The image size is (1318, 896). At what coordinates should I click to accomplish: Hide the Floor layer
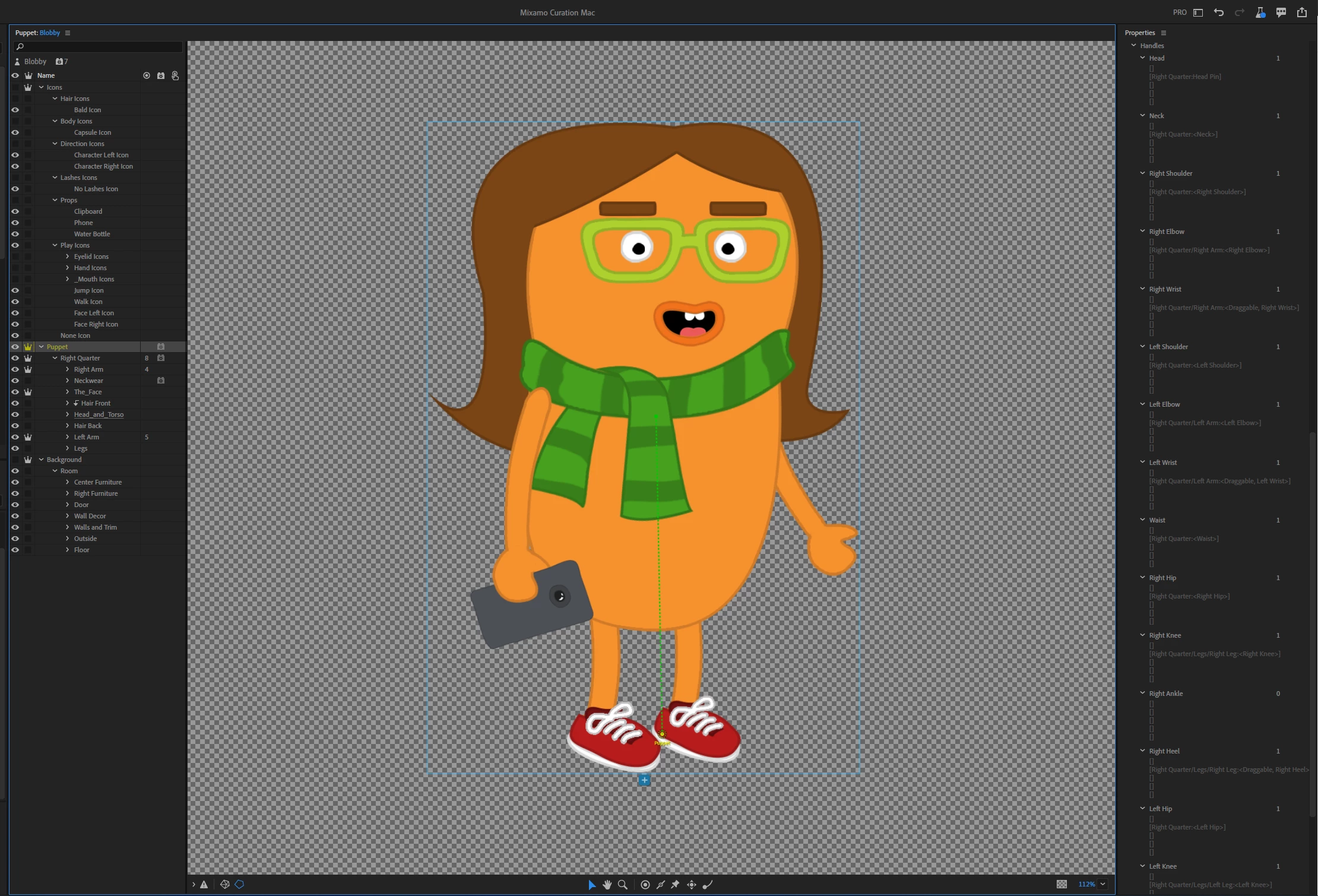(x=15, y=550)
